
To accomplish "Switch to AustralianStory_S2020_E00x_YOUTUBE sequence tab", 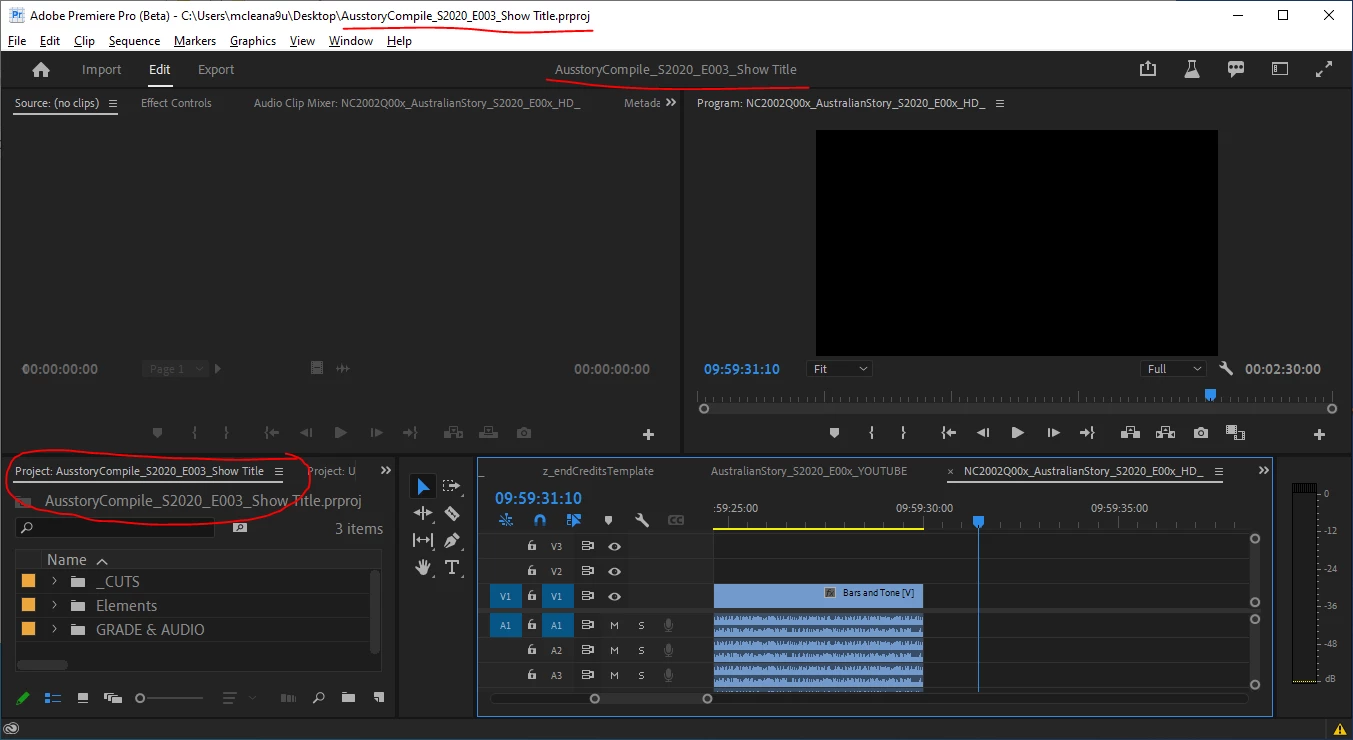I will click(809, 471).
